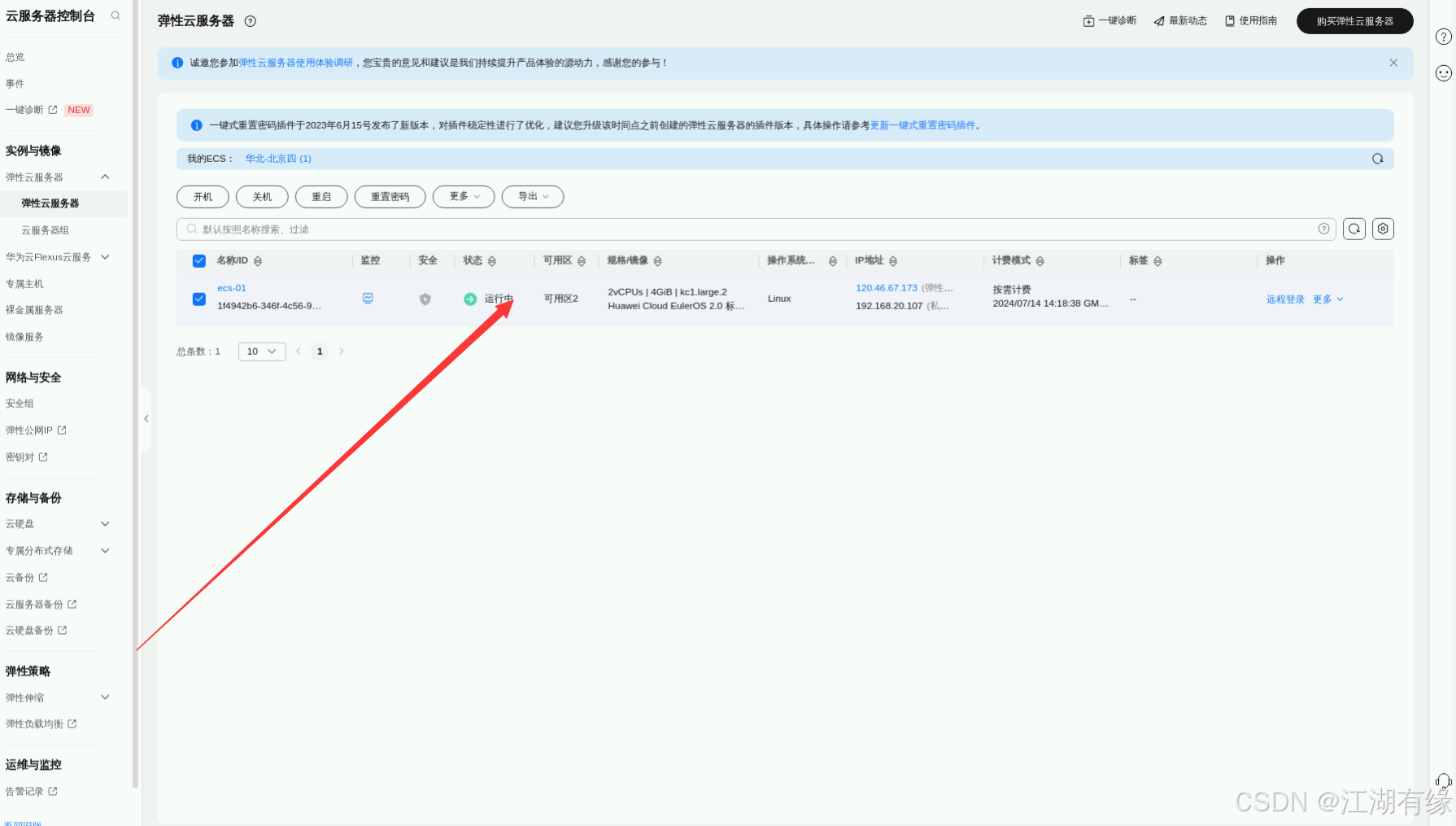Open 更新一键式重置密码插件 link
Image resolution: width=1456 pixels, height=826 pixels.
tap(923, 125)
